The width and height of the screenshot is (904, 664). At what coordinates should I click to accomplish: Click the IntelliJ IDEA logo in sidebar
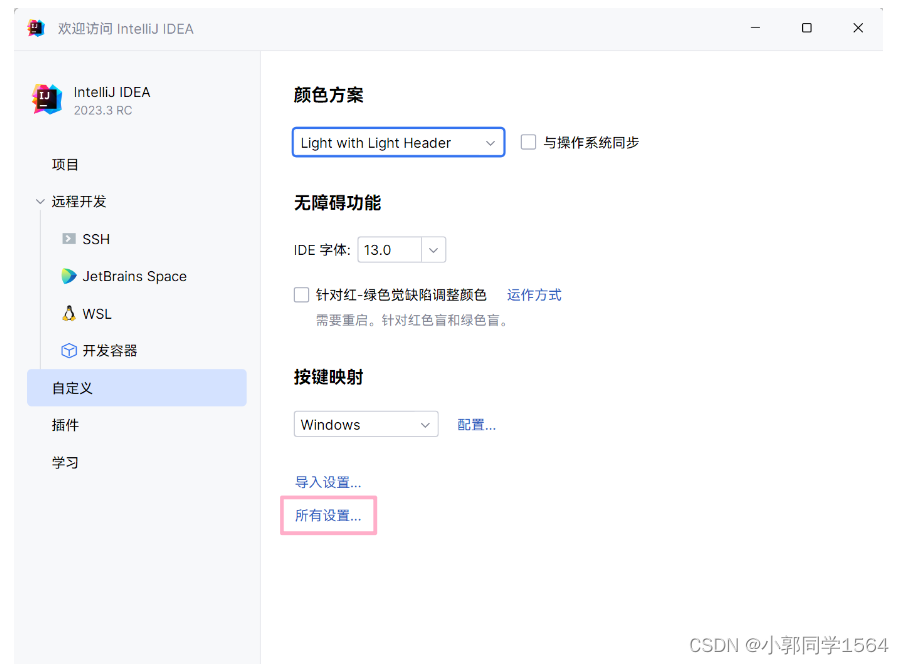coord(47,100)
